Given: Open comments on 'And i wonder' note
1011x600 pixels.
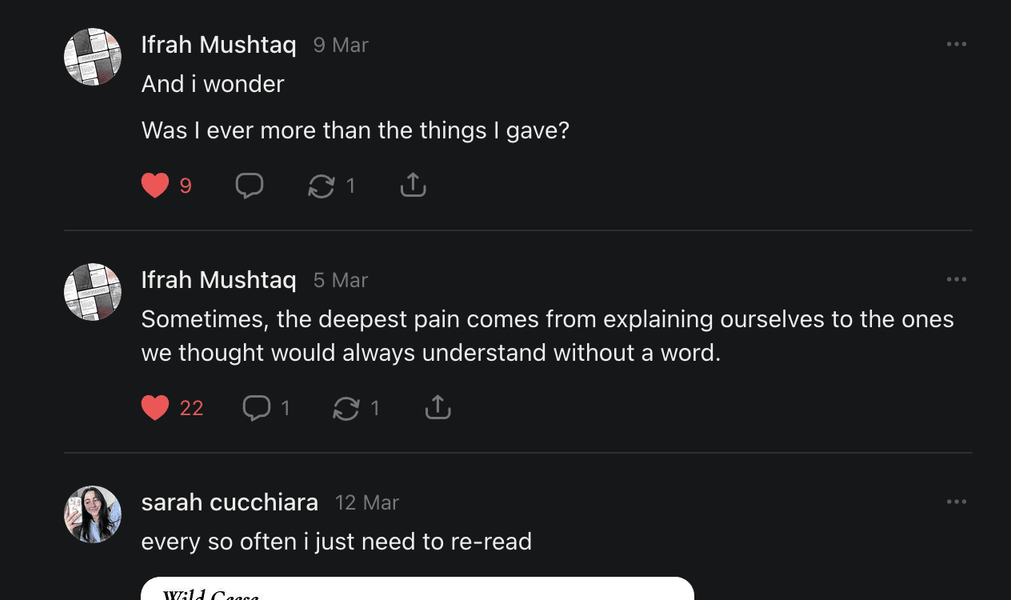Looking at the screenshot, I should click(x=249, y=186).
